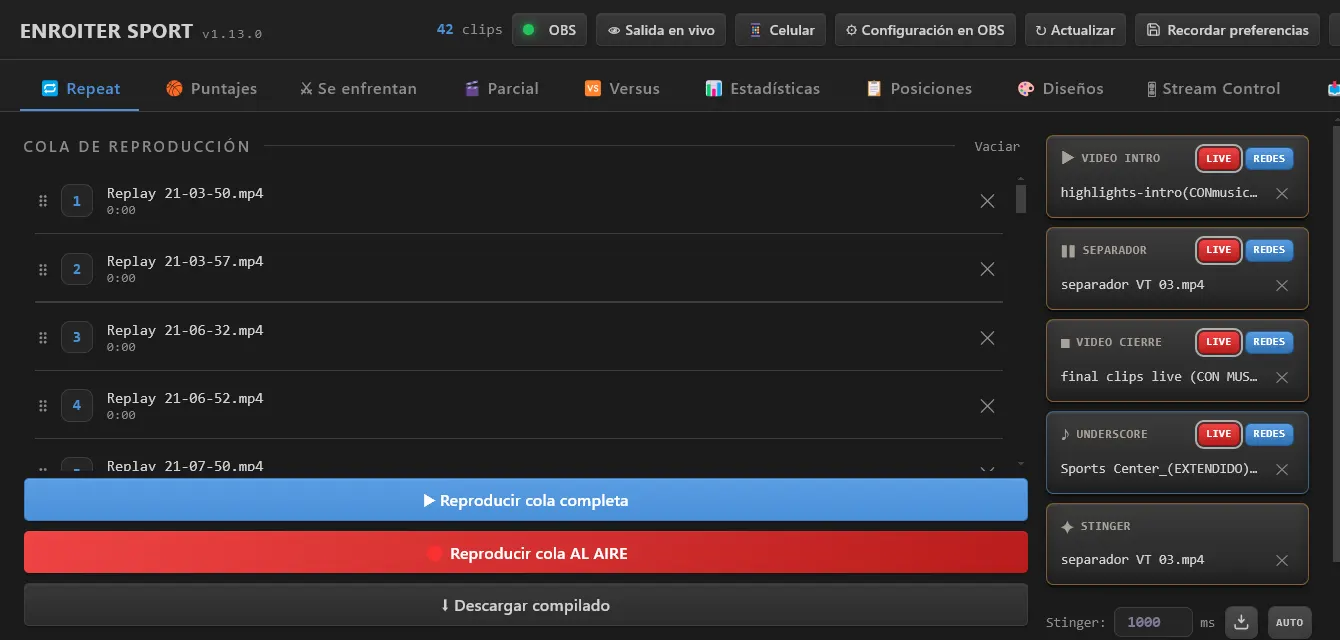Click the Separador pause icon
This screenshot has width=1340, height=640.
point(1068,251)
